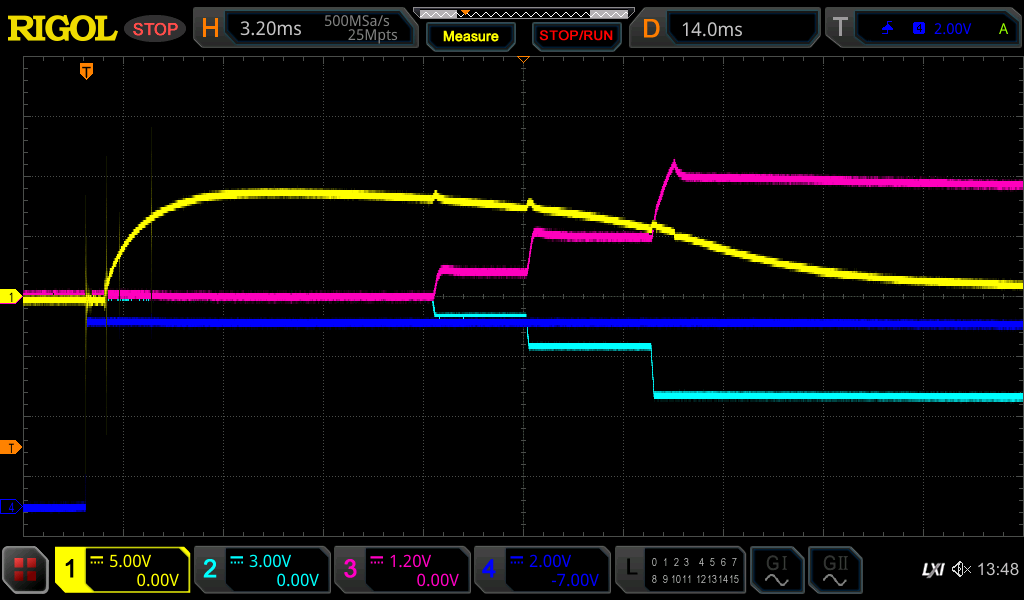
Task: Toggle channel 1 with the 5.00V label
Action: 123,570
